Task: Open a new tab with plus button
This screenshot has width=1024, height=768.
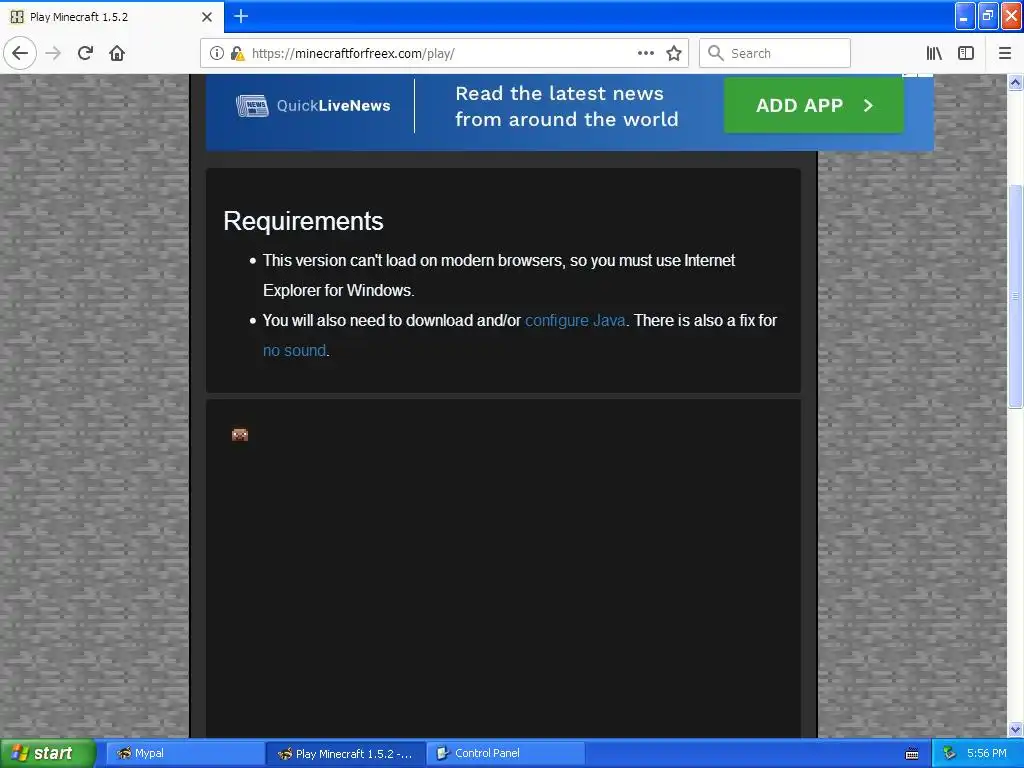Action: point(241,16)
